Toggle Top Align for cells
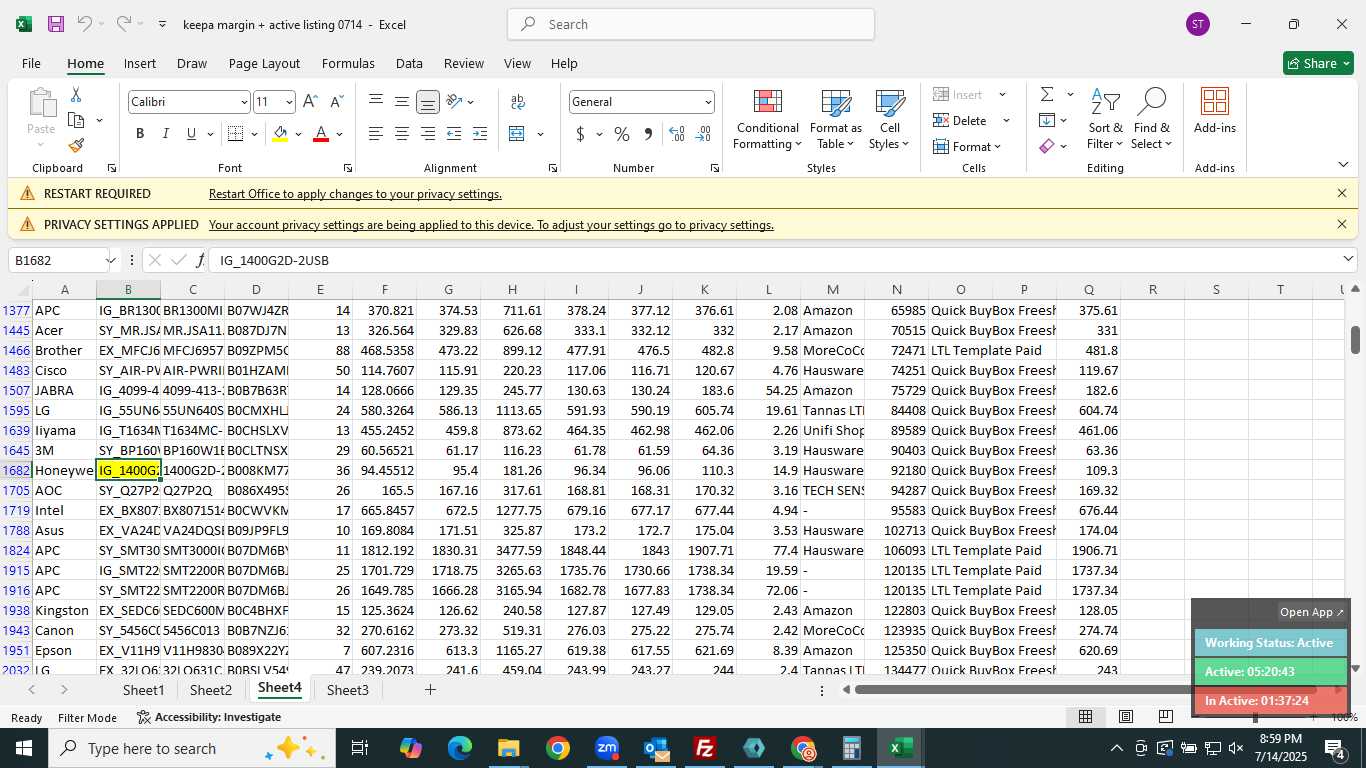Viewport: 1366px width, 768px height. [376, 102]
